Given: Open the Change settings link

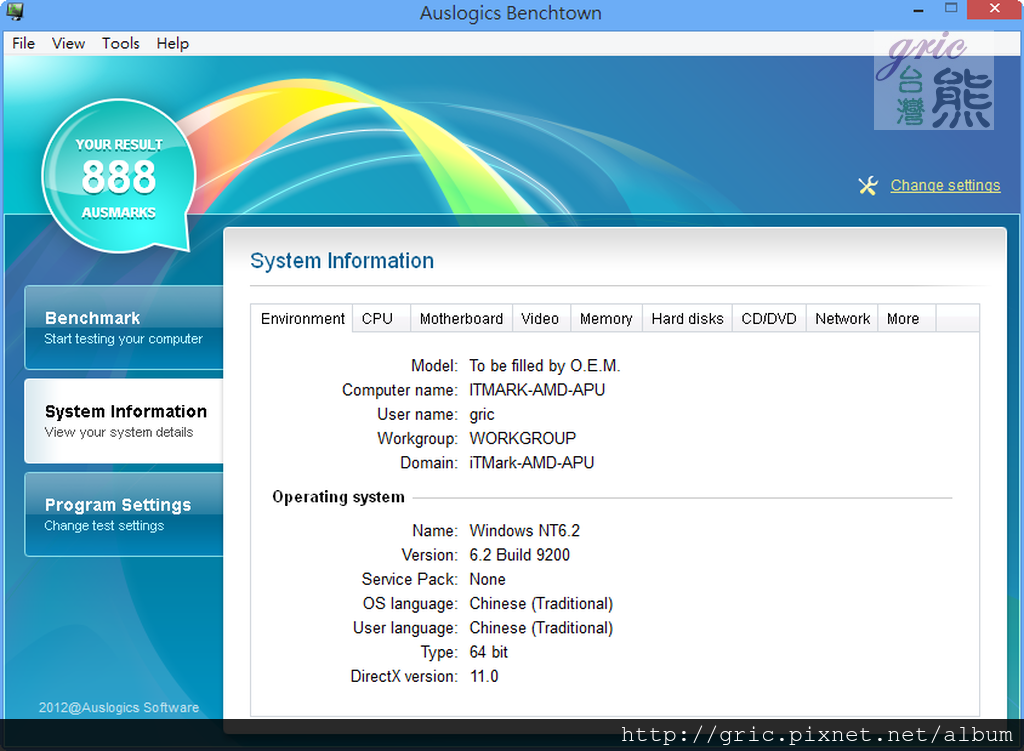Looking at the screenshot, I should (945, 185).
